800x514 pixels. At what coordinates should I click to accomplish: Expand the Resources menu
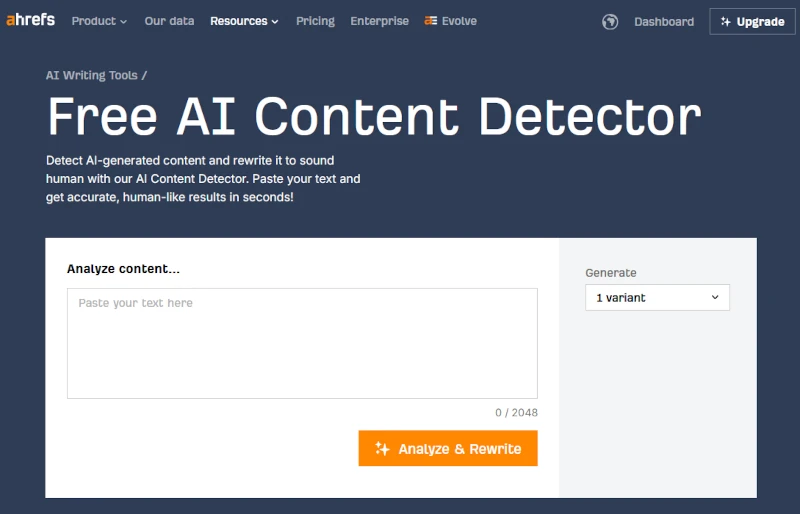[244, 21]
